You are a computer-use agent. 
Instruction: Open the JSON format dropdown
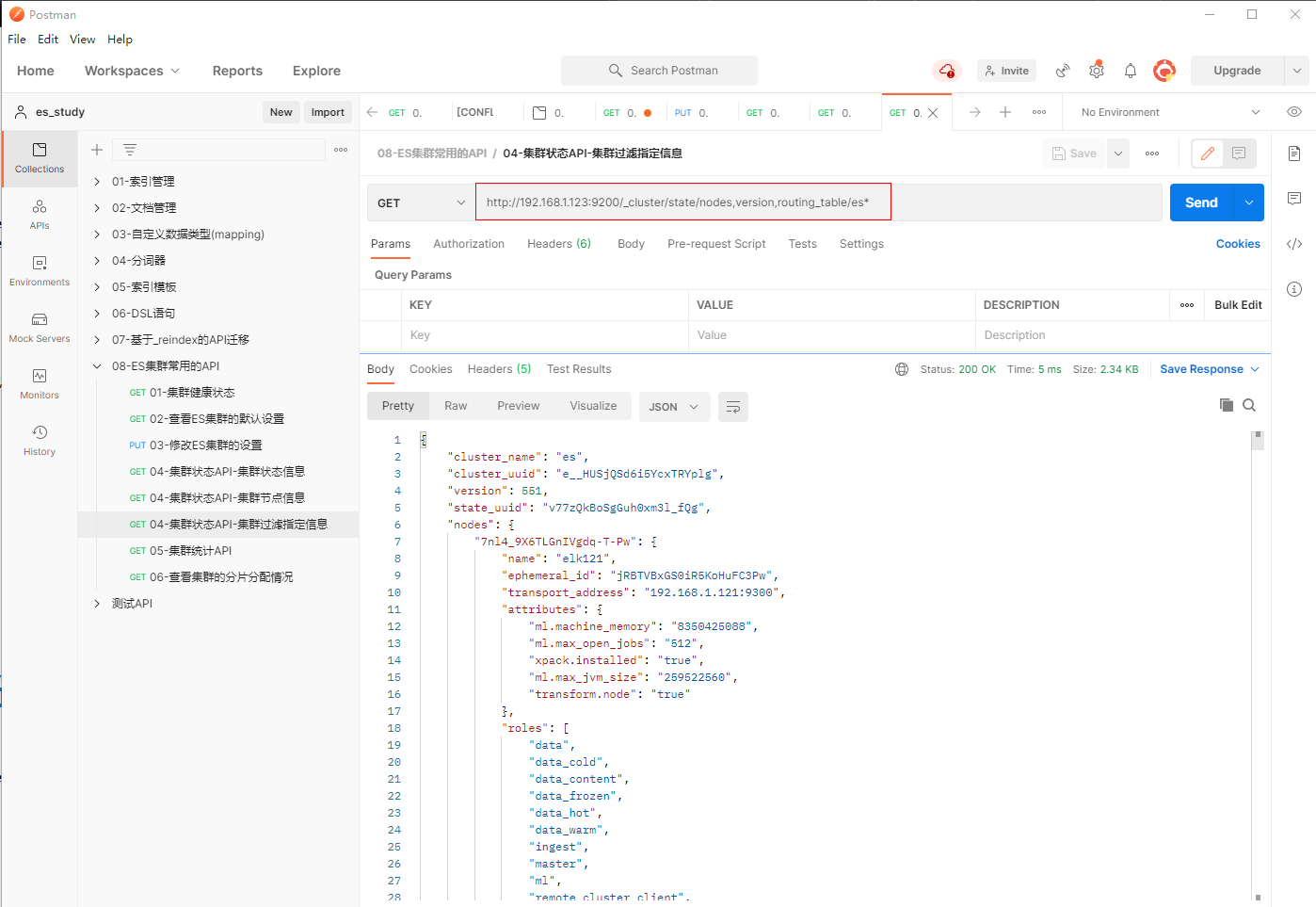[673, 407]
